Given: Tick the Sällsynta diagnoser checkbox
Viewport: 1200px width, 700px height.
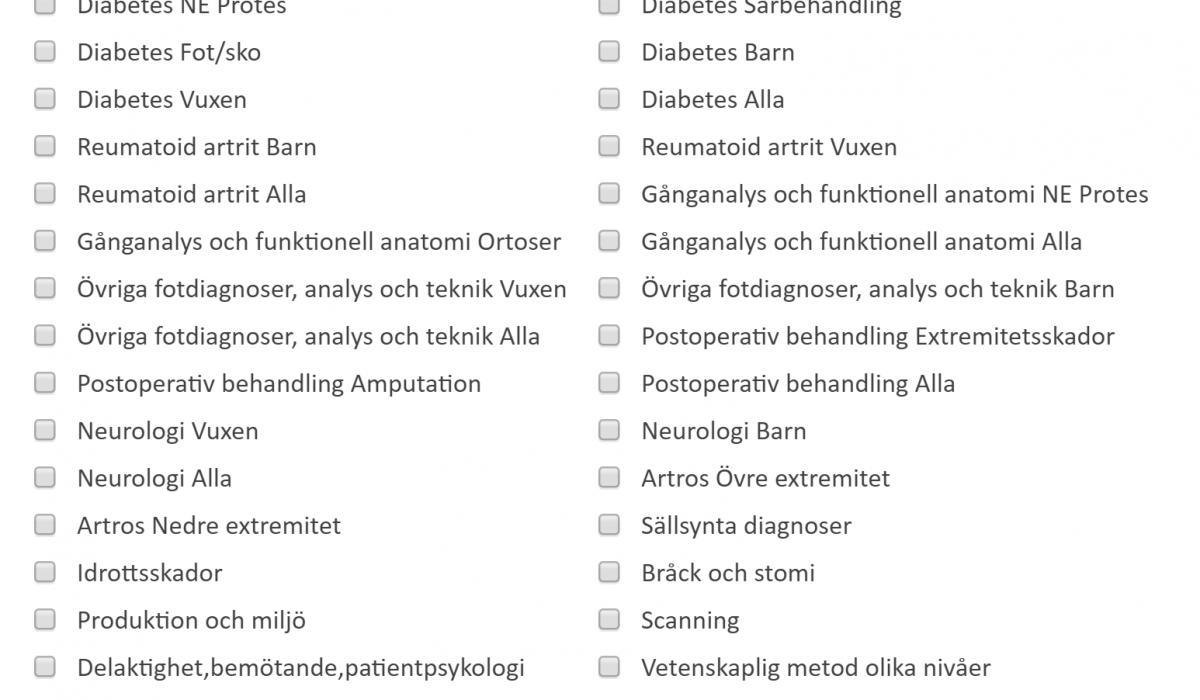Looking at the screenshot, I should [x=609, y=525].
